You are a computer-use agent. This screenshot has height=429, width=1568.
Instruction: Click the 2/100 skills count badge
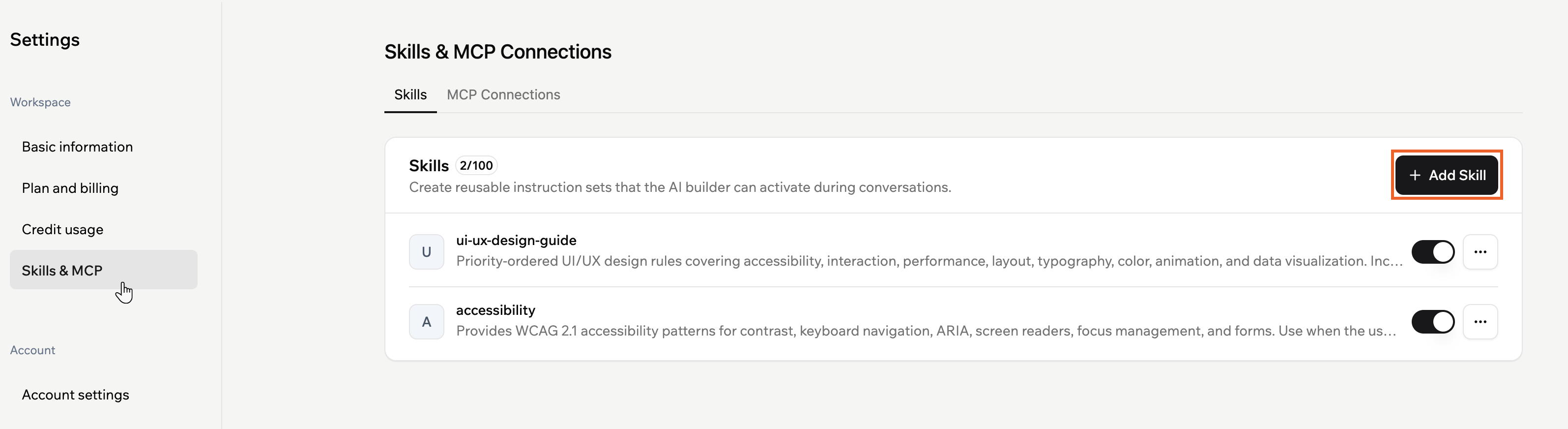[x=476, y=164]
